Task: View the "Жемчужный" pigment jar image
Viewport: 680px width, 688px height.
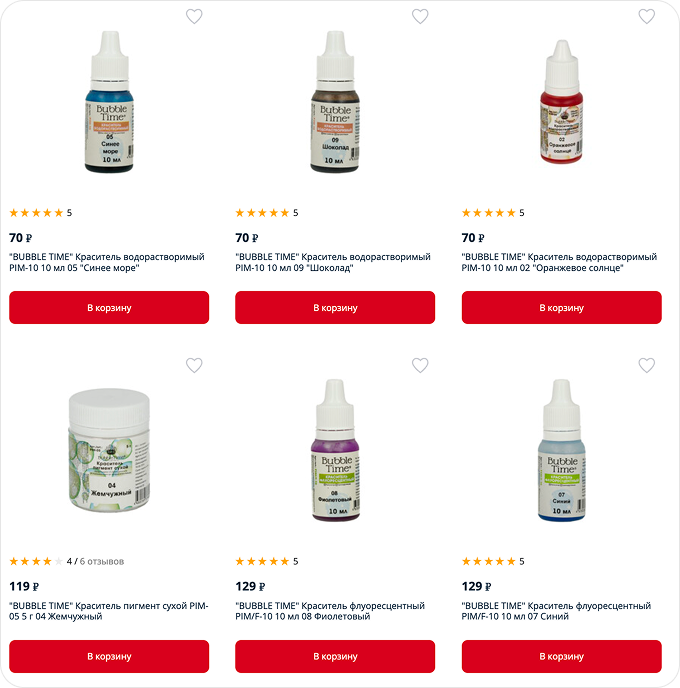Action: click(x=109, y=450)
